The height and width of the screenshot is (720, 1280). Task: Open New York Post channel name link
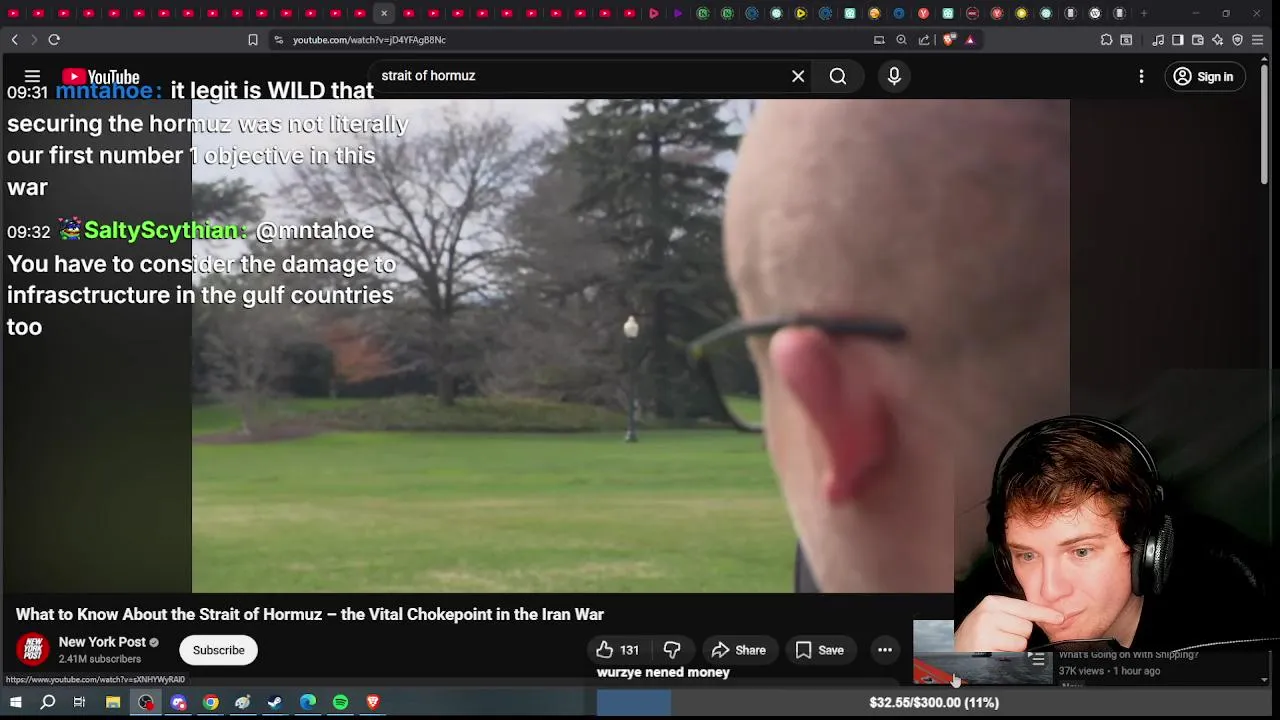102,642
